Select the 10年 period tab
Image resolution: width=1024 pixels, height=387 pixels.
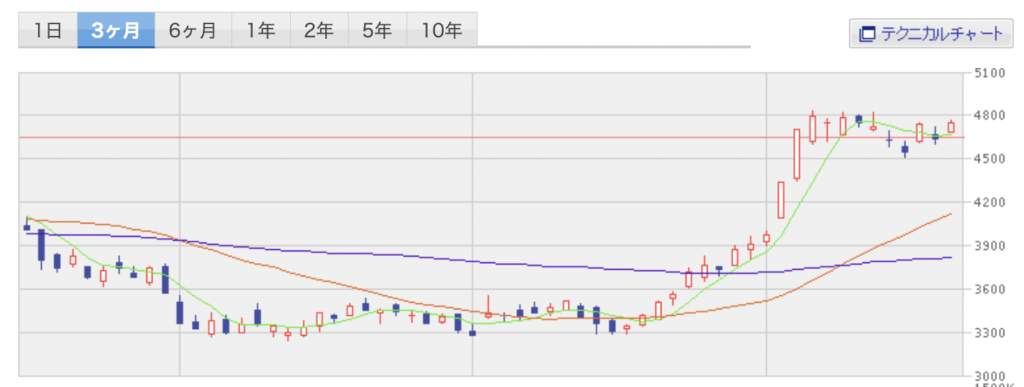point(441,30)
